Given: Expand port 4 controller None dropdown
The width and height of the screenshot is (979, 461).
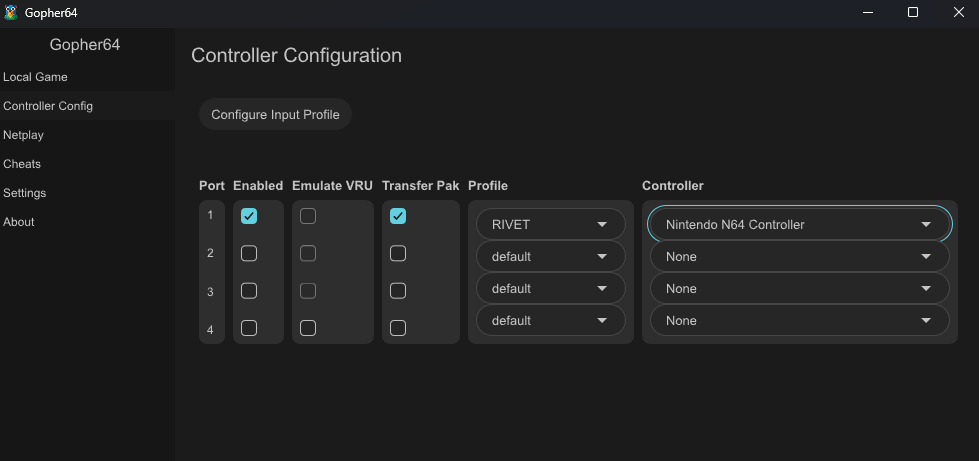Looking at the screenshot, I should [798, 321].
